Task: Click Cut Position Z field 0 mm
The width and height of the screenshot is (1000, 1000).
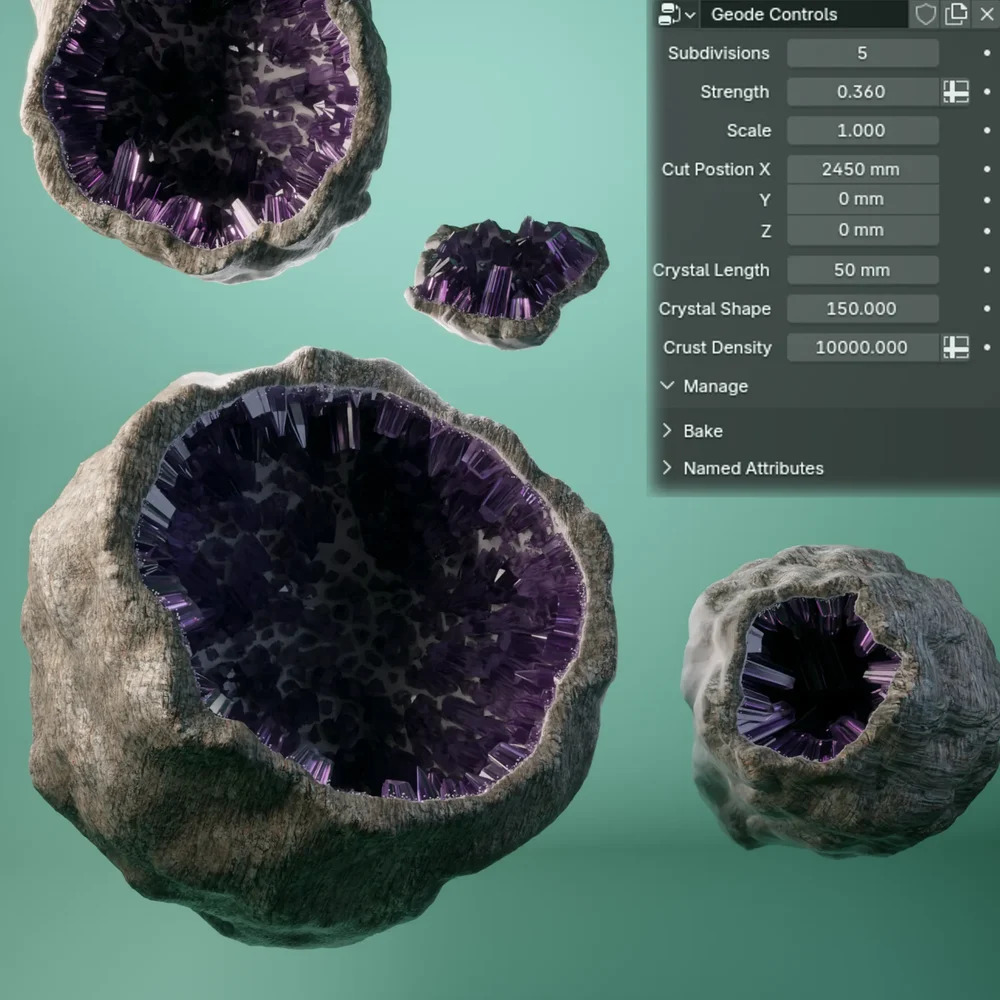Action: [862, 230]
